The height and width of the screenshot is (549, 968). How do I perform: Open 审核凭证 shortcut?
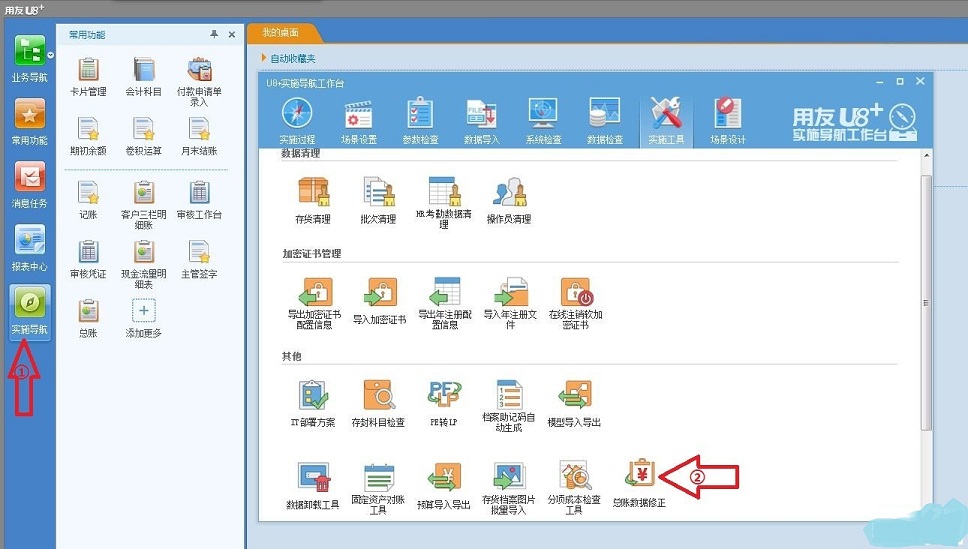(88, 259)
